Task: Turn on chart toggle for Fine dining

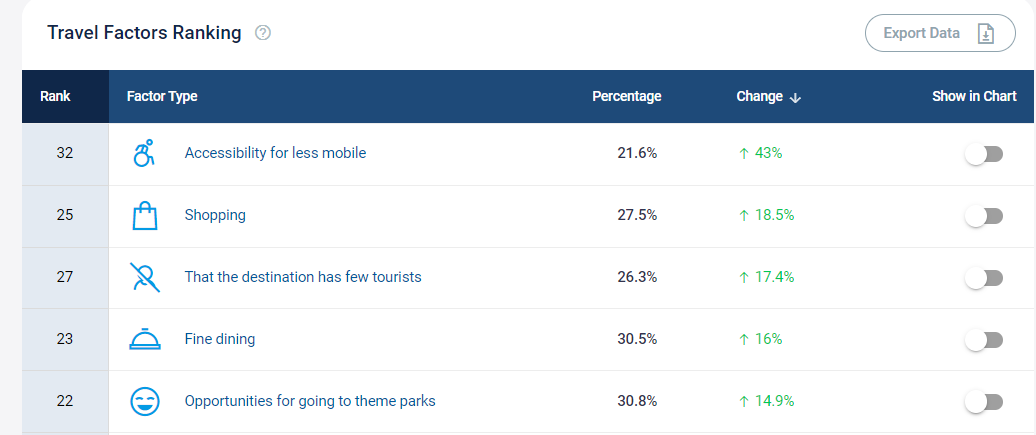Action: [984, 340]
